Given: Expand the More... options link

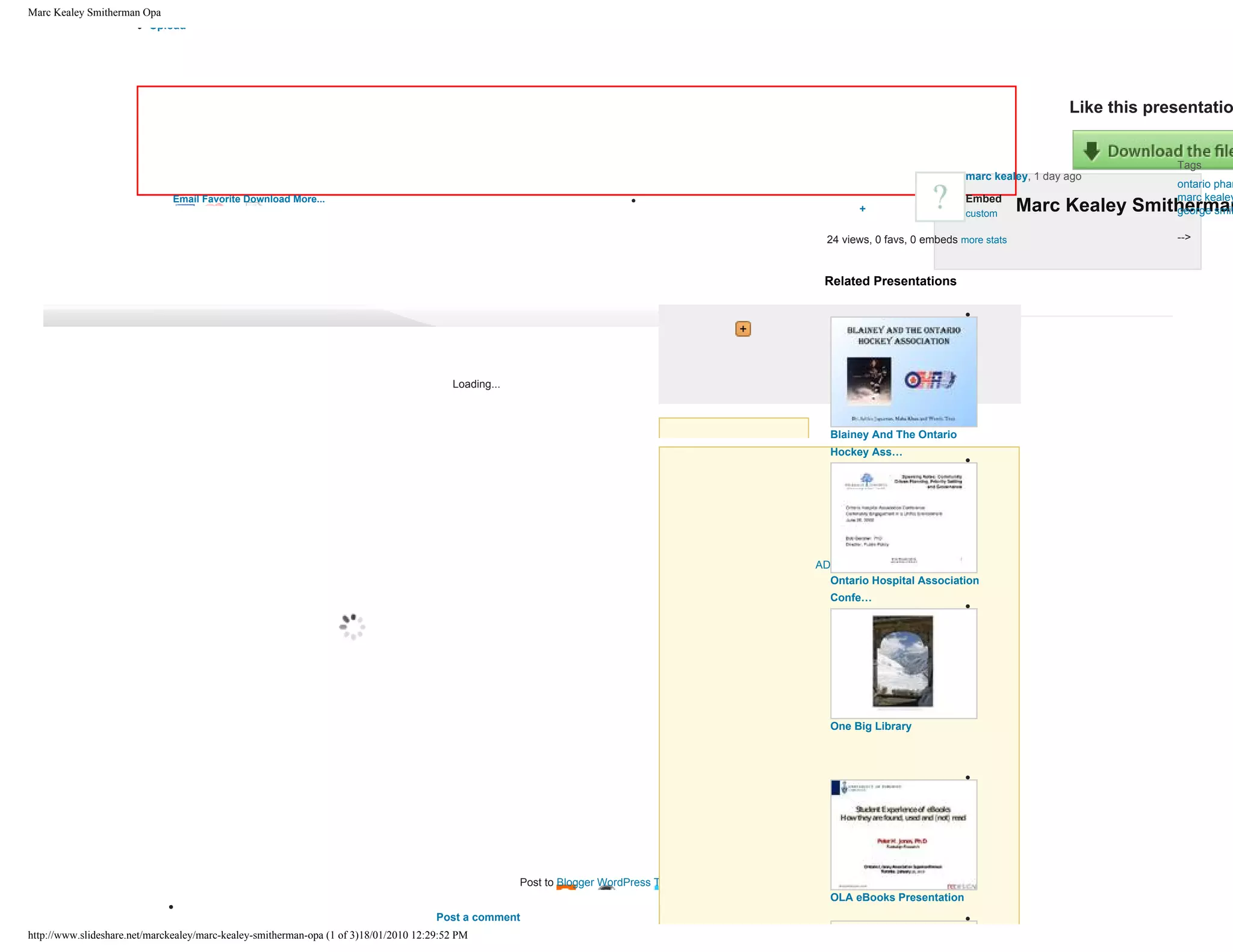Looking at the screenshot, I should coord(309,199).
